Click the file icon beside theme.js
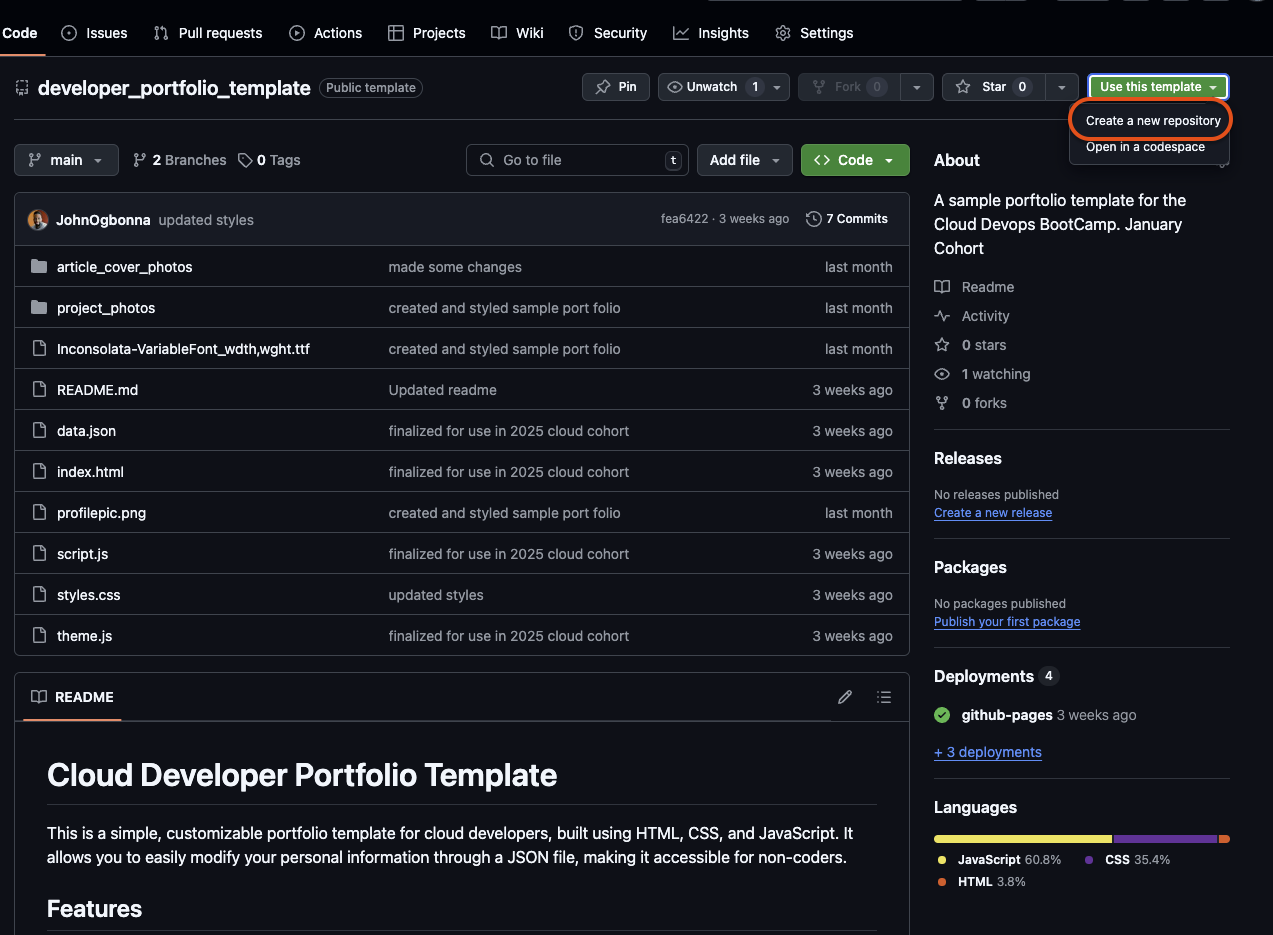Viewport: 1273px width, 935px height. [39, 636]
